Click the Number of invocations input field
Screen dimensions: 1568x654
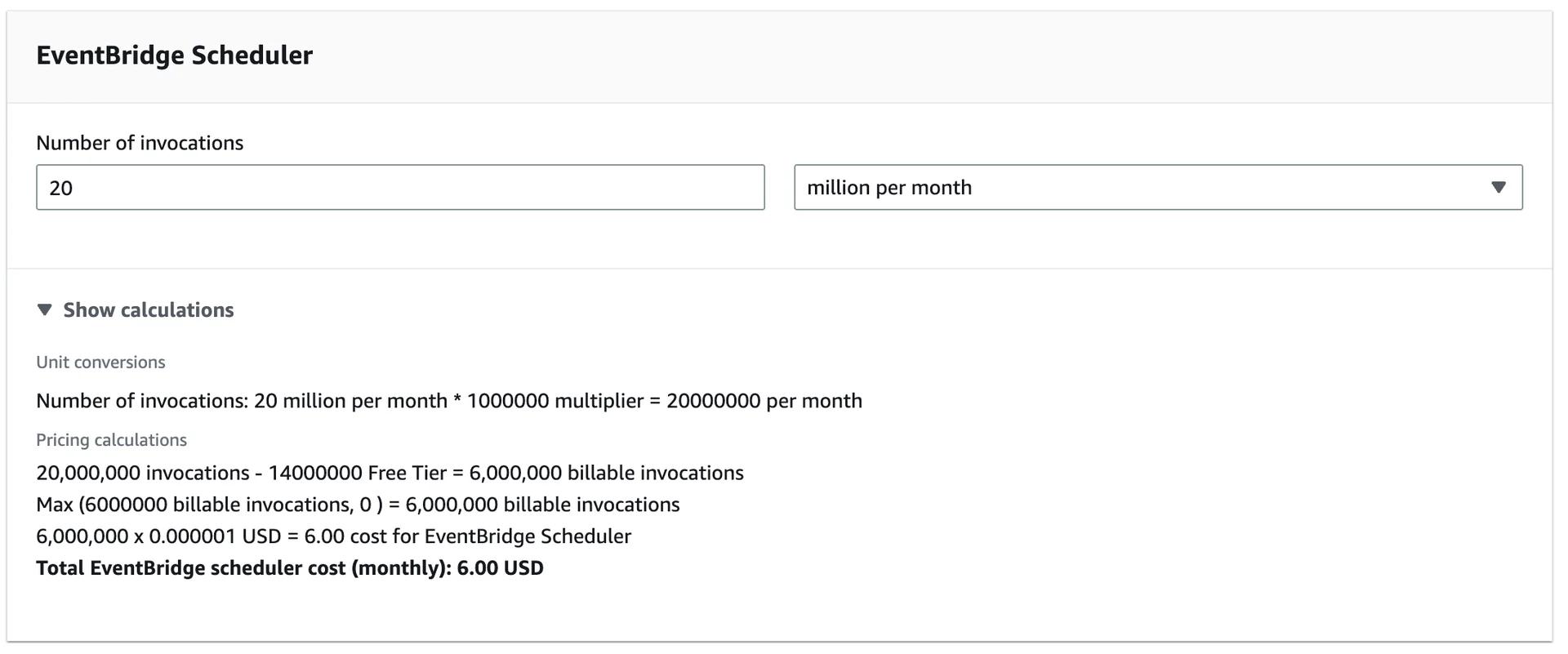point(400,187)
